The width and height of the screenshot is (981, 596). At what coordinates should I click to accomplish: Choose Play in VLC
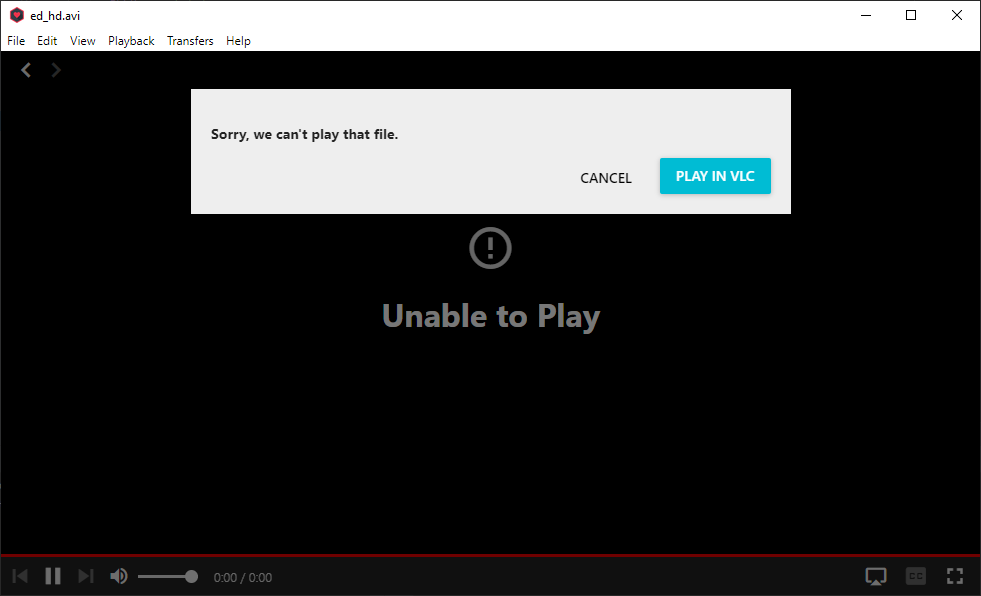click(715, 176)
